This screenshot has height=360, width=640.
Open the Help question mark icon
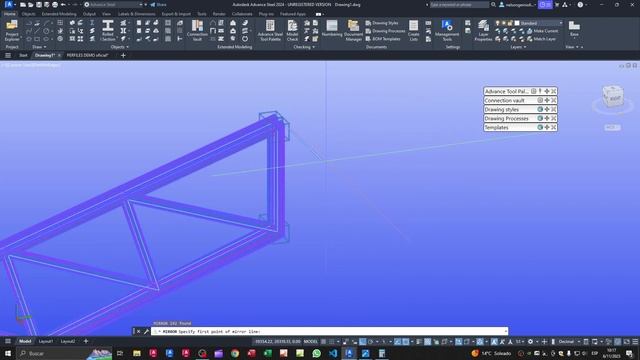[580, 4]
